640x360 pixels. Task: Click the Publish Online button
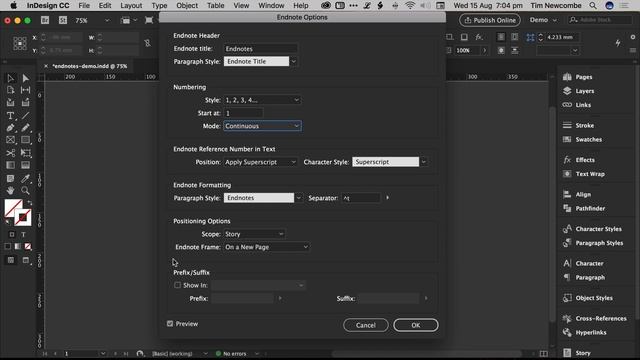[490, 20]
